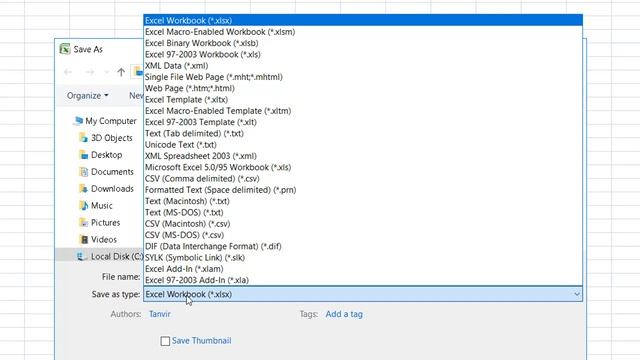640x360 pixels.
Task: Select Text (Macintosh) (*.txt)
Action: tap(363, 201)
